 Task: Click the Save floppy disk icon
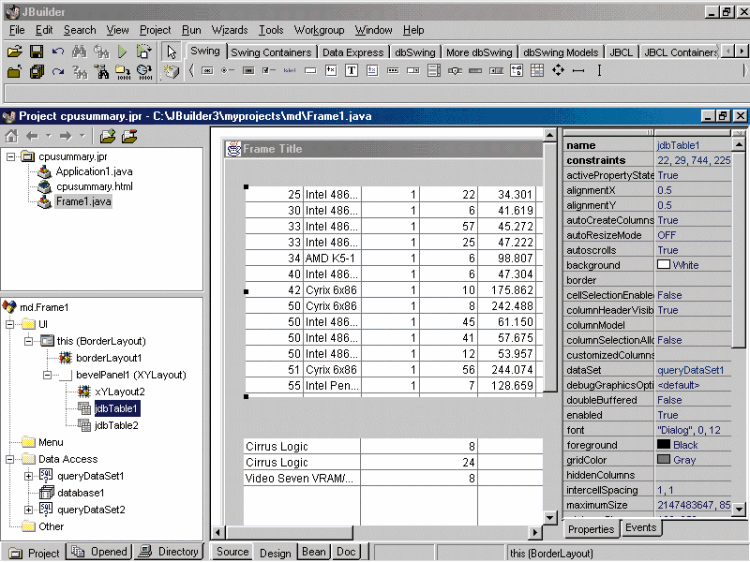pyautogui.click(x=36, y=51)
